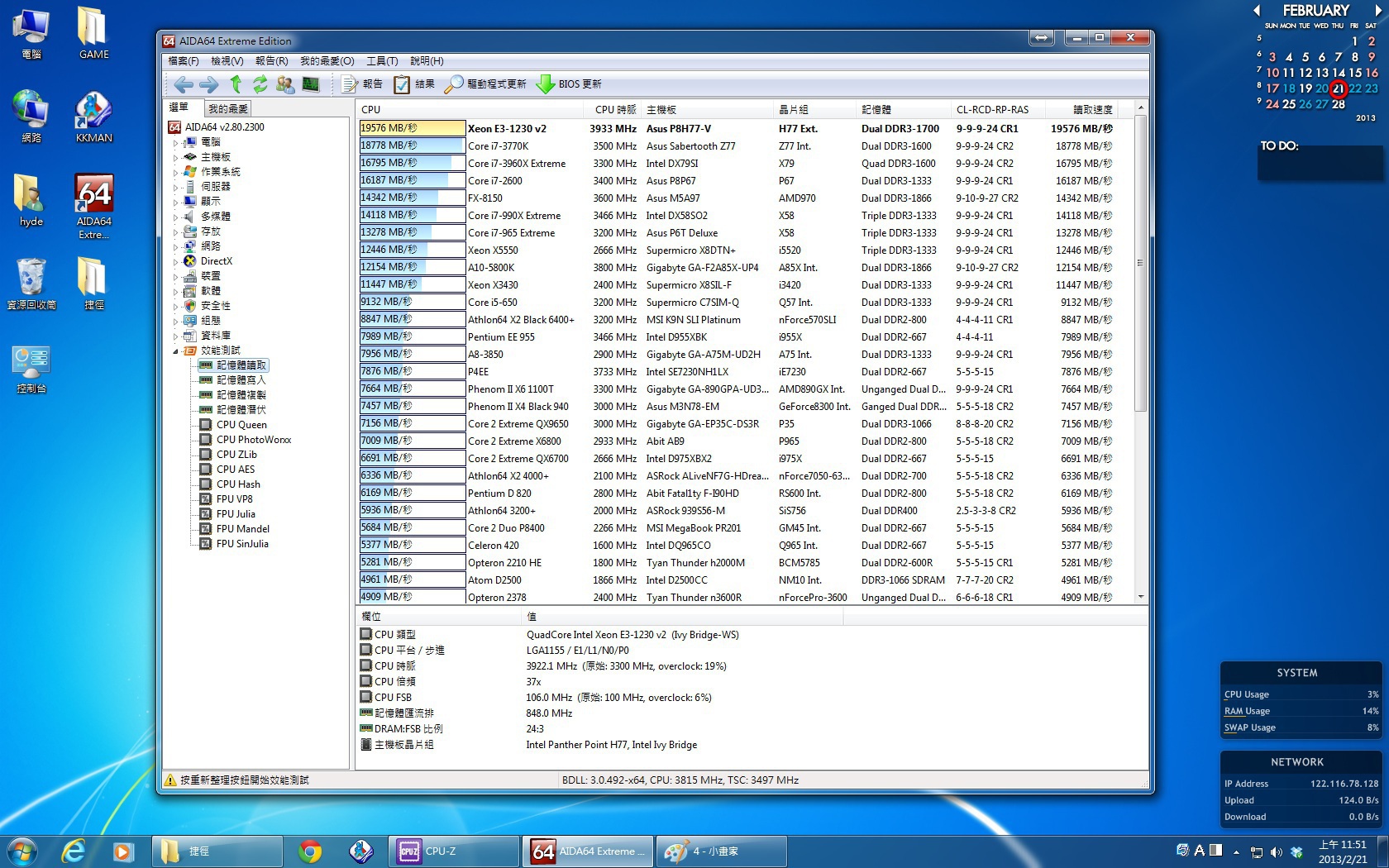Image resolution: width=1389 pixels, height=868 pixels.
Task: Open the 說明(H) menu
Action: point(427,61)
